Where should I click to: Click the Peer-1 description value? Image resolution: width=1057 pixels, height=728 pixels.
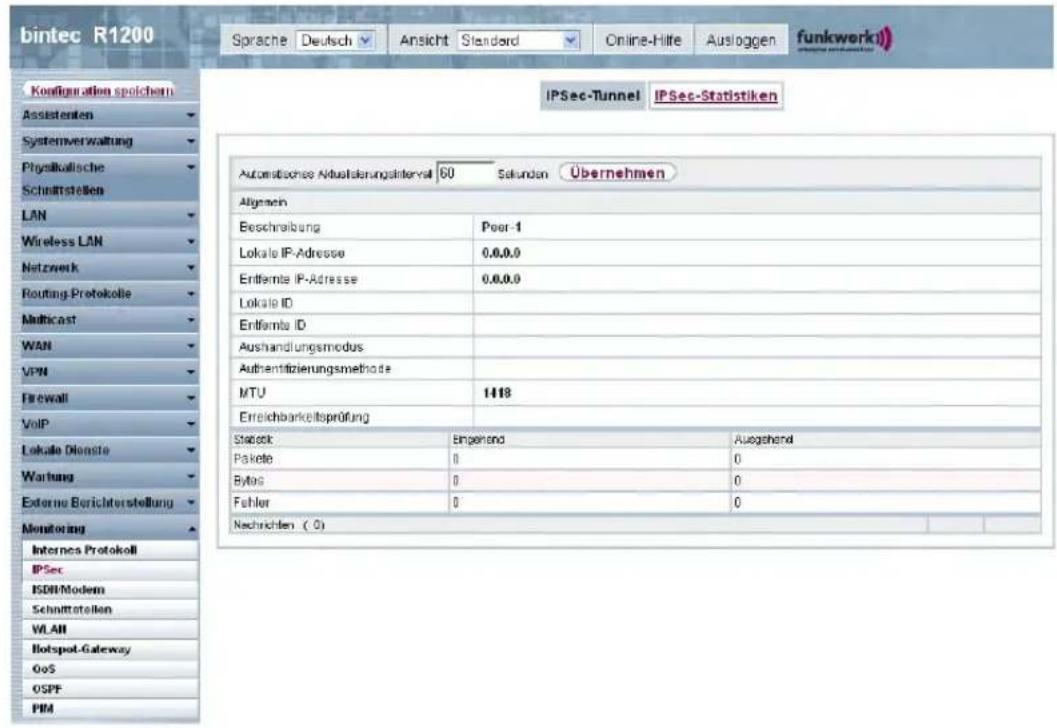click(502, 227)
